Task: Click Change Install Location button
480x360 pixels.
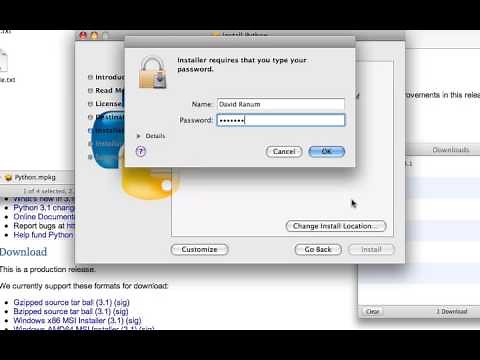Action: pyautogui.click(x=336, y=226)
